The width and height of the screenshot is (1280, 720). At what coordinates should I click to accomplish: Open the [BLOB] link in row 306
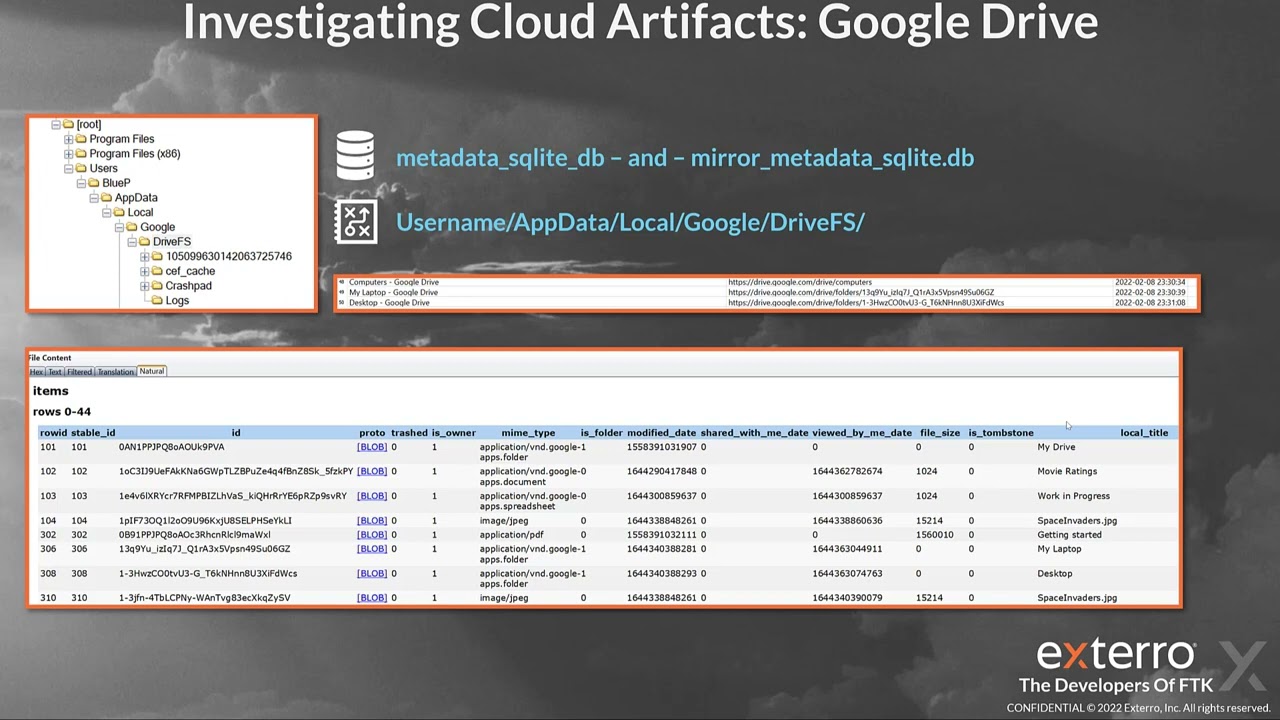click(x=372, y=549)
